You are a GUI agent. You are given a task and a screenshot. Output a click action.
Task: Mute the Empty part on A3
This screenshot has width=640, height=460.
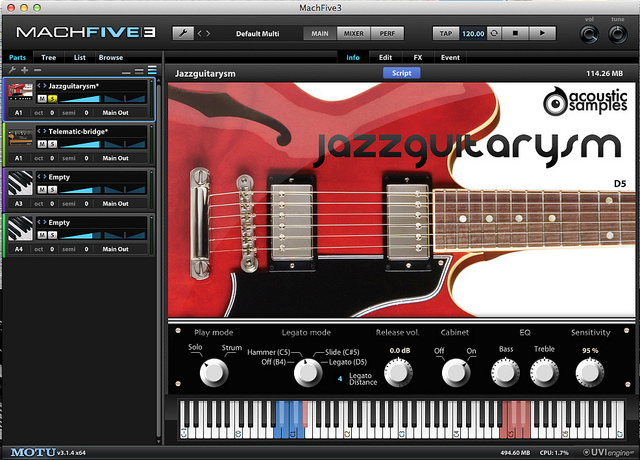coord(42,189)
